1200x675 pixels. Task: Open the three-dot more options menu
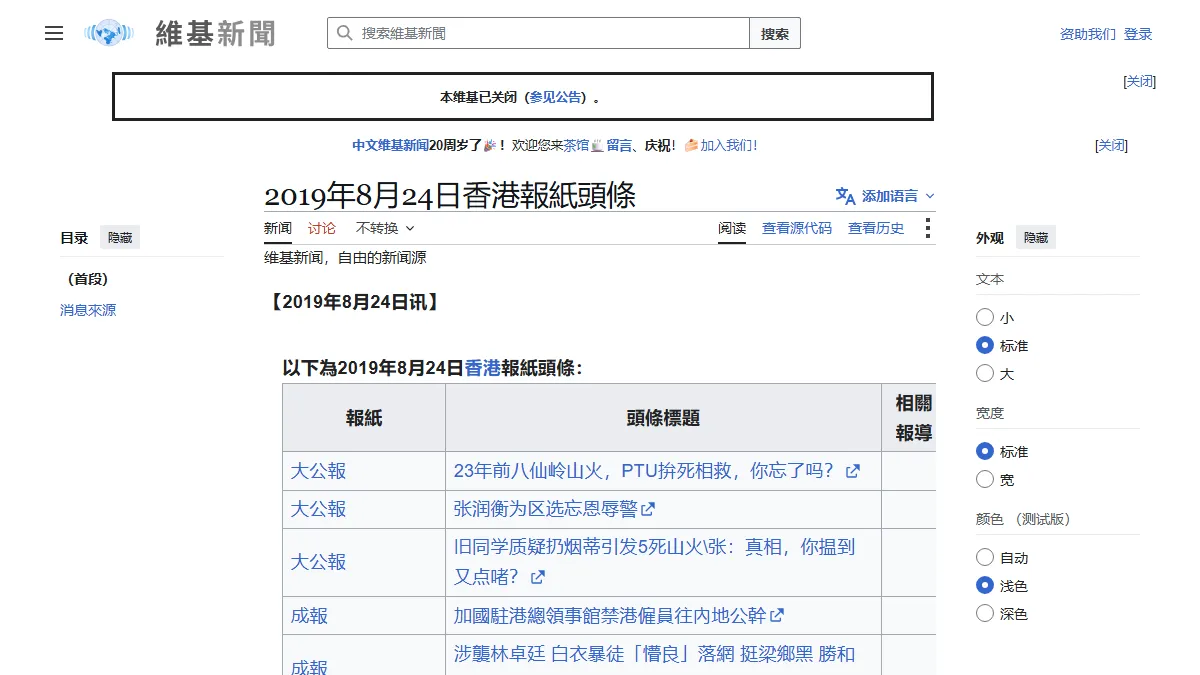coord(927,228)
